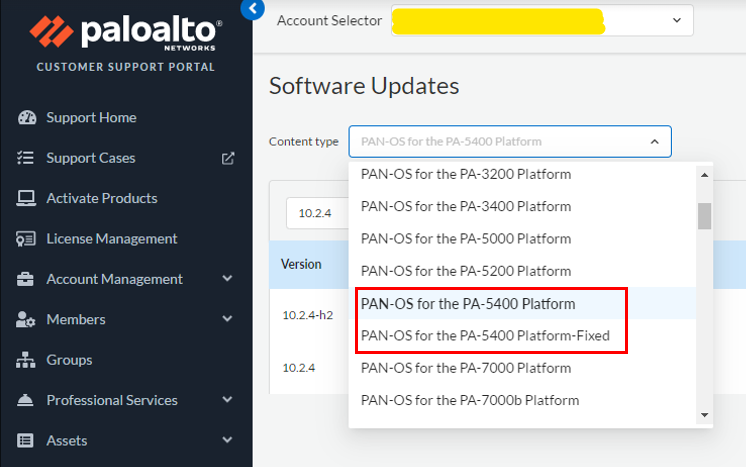This screenshot has width=746, height=467.
Task: Click the 10.2.4 version filter field
Action: tap(316, 212)
